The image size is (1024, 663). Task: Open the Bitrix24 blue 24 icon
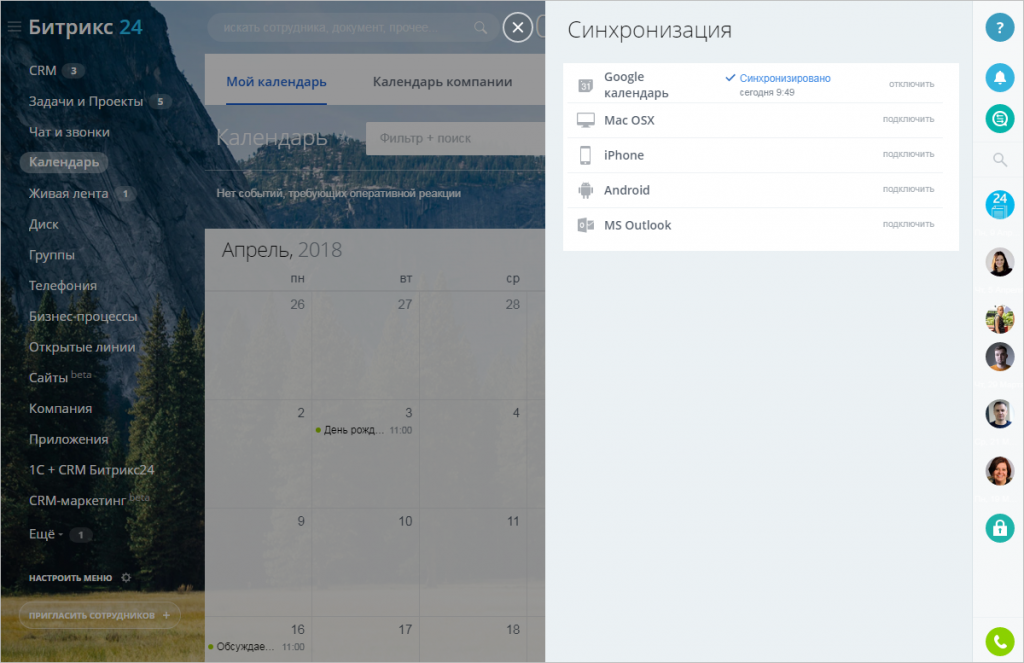(x=999, y=204)
